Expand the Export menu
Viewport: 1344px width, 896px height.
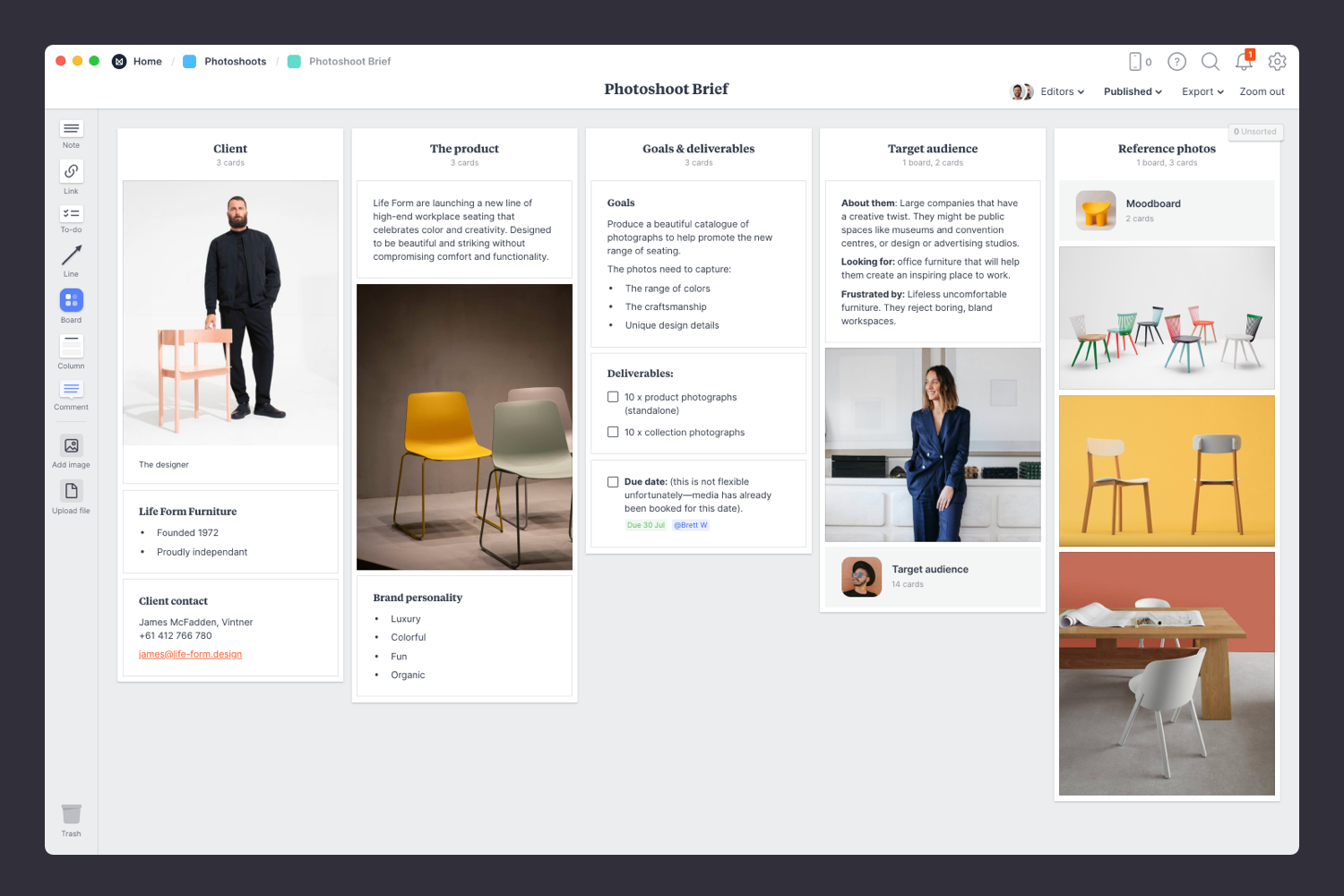coord(1202,91)
